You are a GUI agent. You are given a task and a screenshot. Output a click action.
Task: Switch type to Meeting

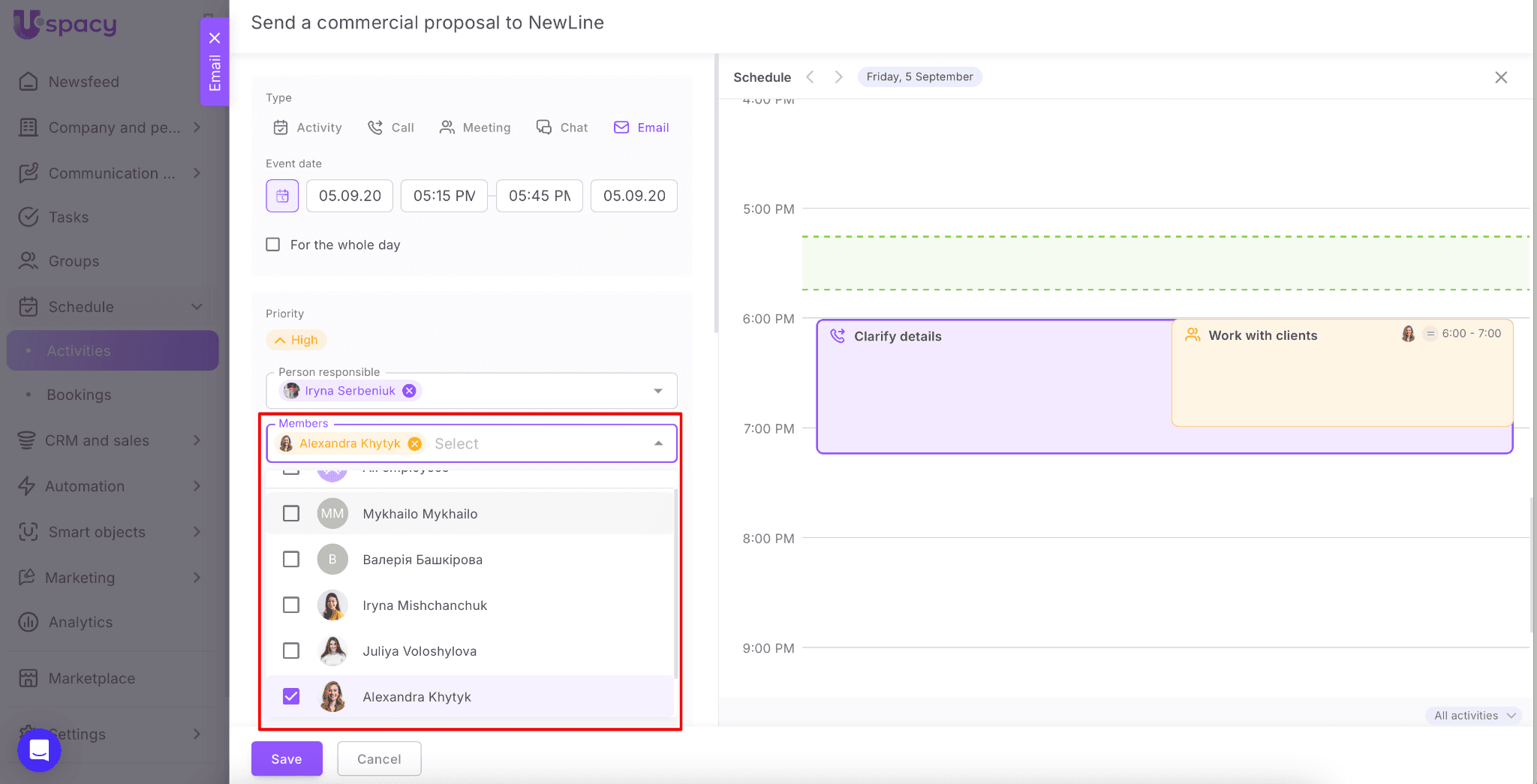[475, 128]
